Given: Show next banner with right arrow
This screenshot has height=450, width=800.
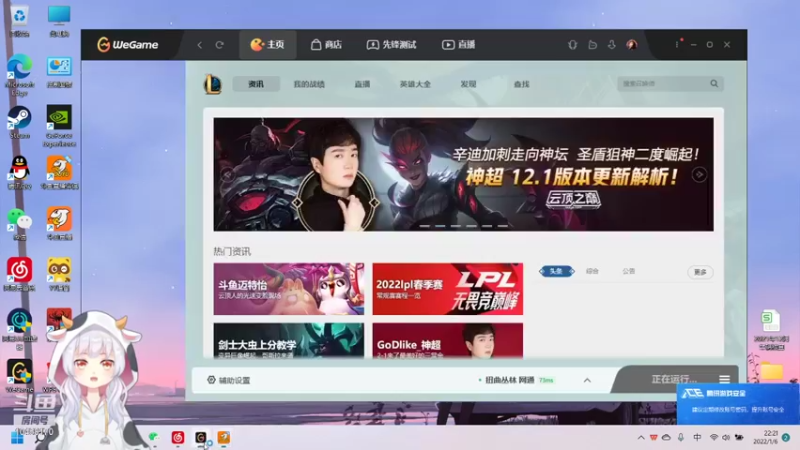Looking at the screenshot, I should point(699,174).
